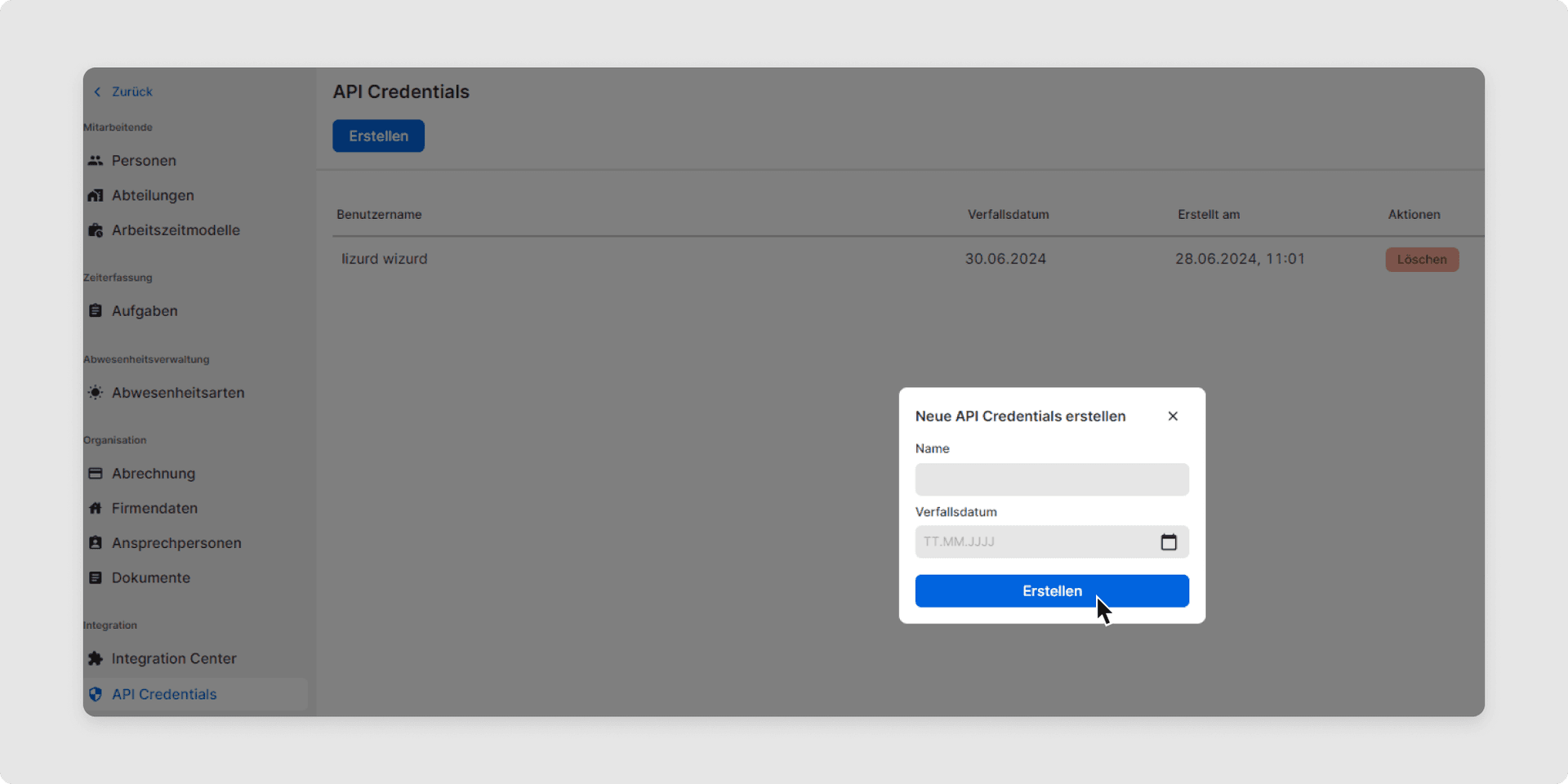Focus the Name input field
The width and height of the screenshot is (1568, 784).
[x=1051, y=480]
